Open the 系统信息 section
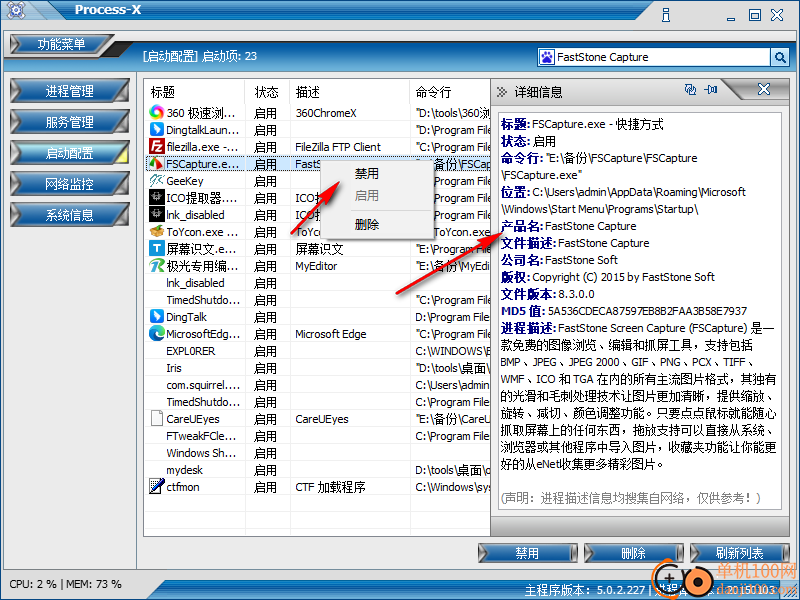800x600 pixels. tap(69, 215)
